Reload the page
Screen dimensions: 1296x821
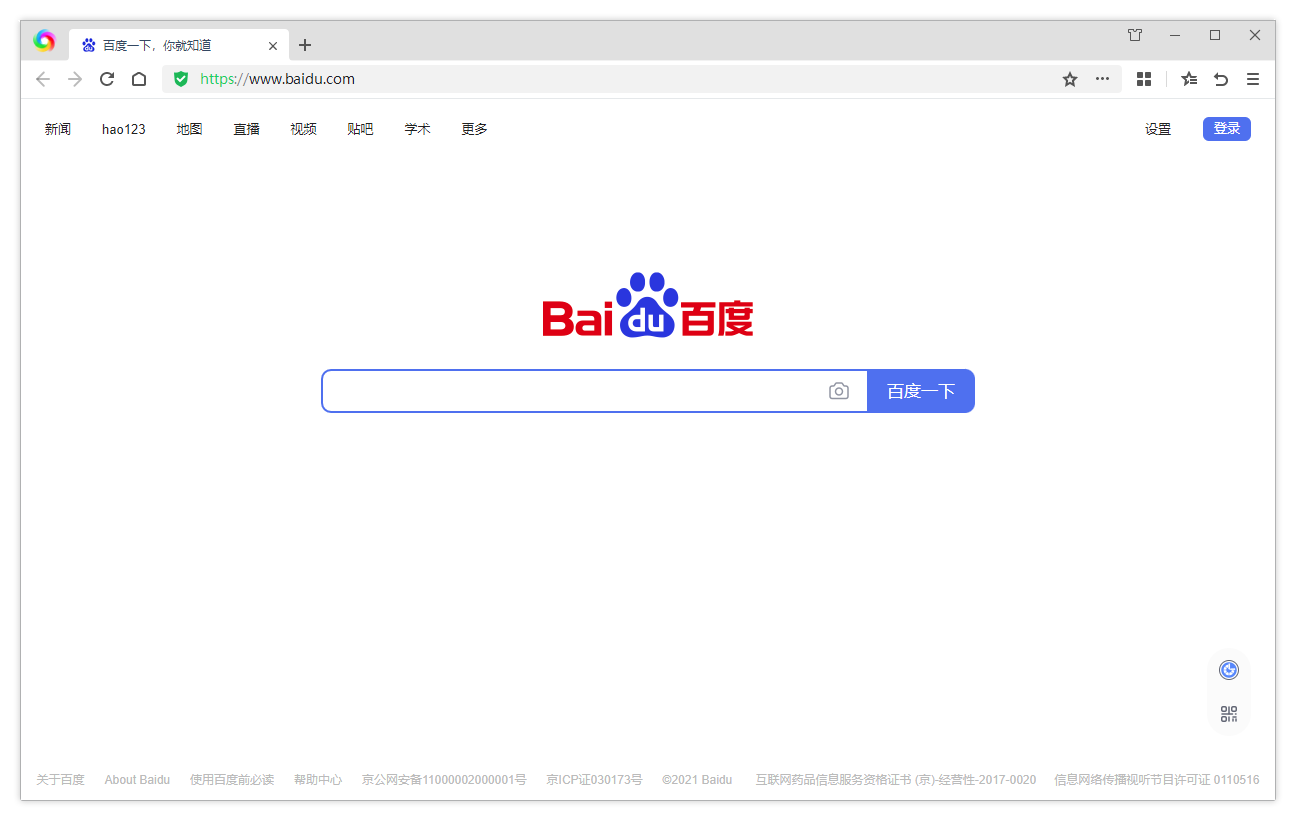coord(107,79)
